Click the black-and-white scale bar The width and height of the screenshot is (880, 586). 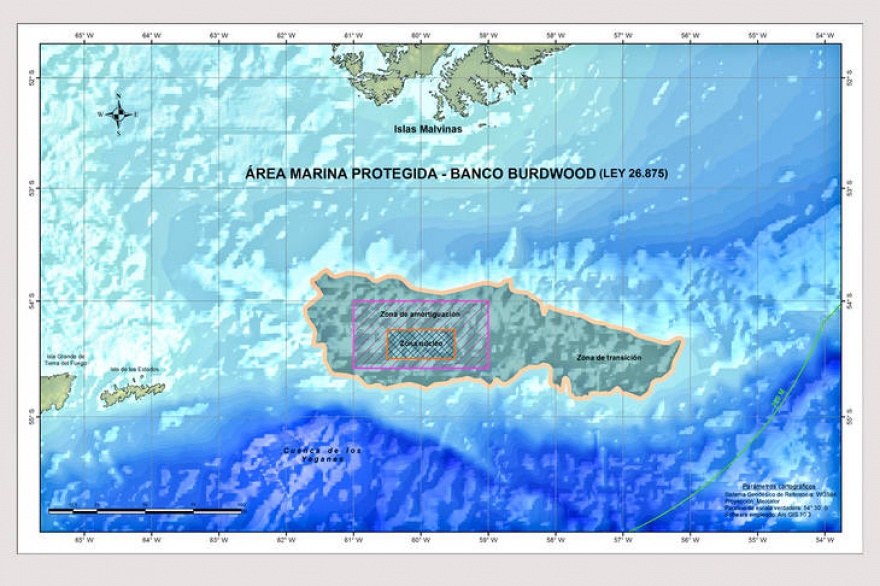(x=146, y=511)
